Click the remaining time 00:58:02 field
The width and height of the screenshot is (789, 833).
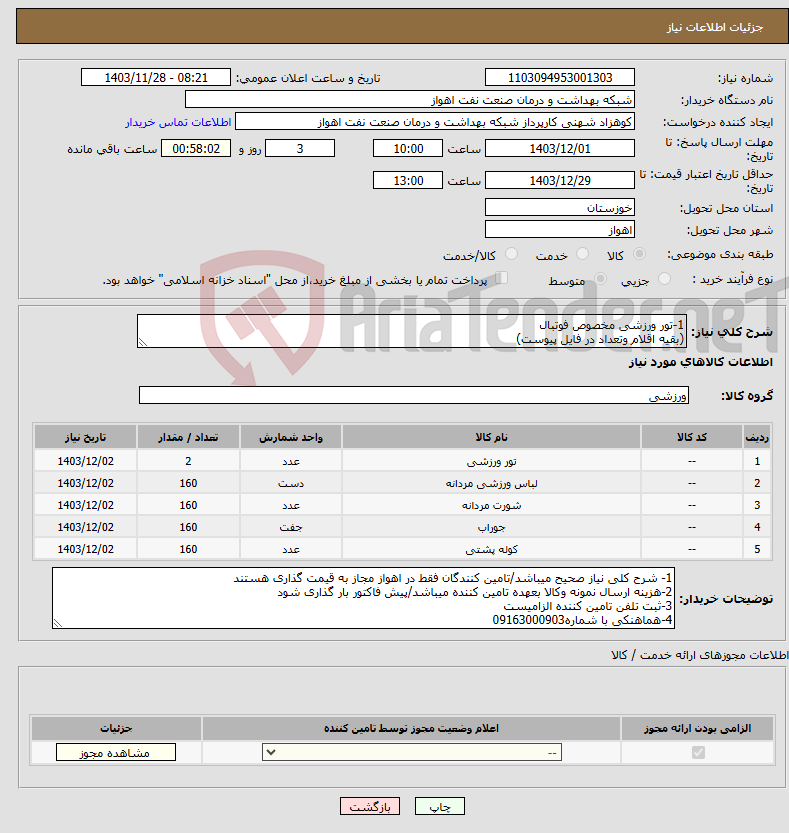[x=196, y=149]
